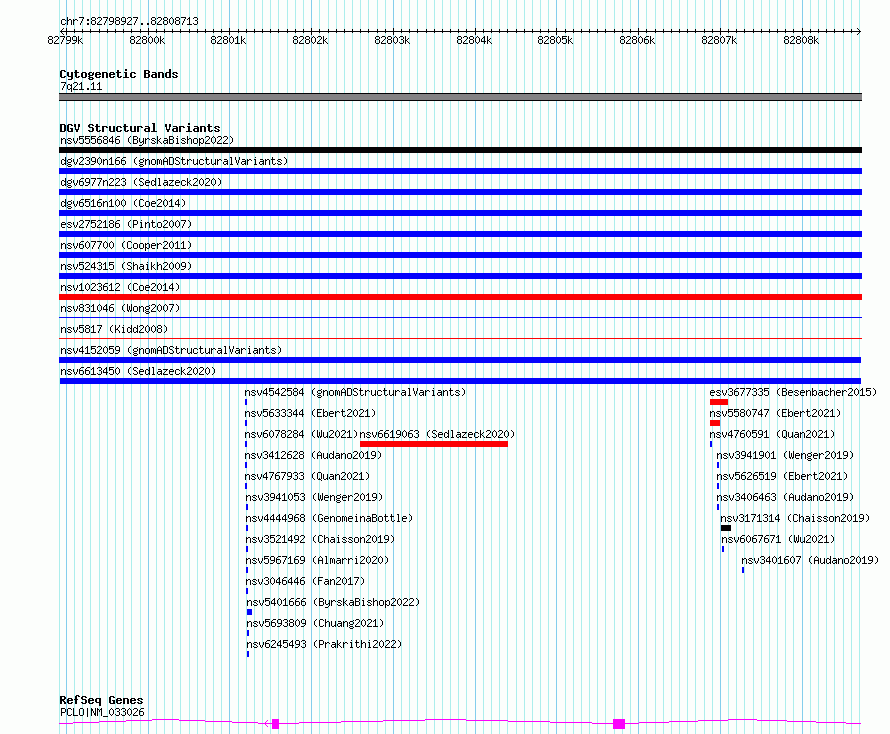Click the 82803k ruler tick label
Viewport: 890px width, 734px height.
click(392, 40)
